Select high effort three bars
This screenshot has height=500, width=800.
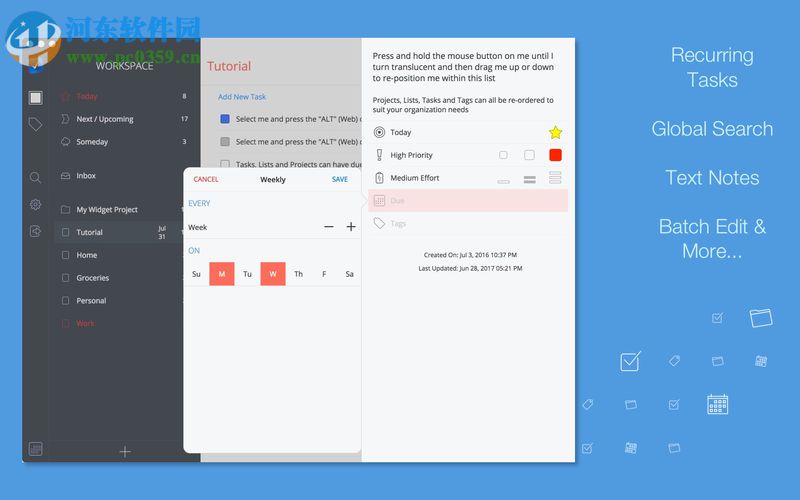point(556,178)
